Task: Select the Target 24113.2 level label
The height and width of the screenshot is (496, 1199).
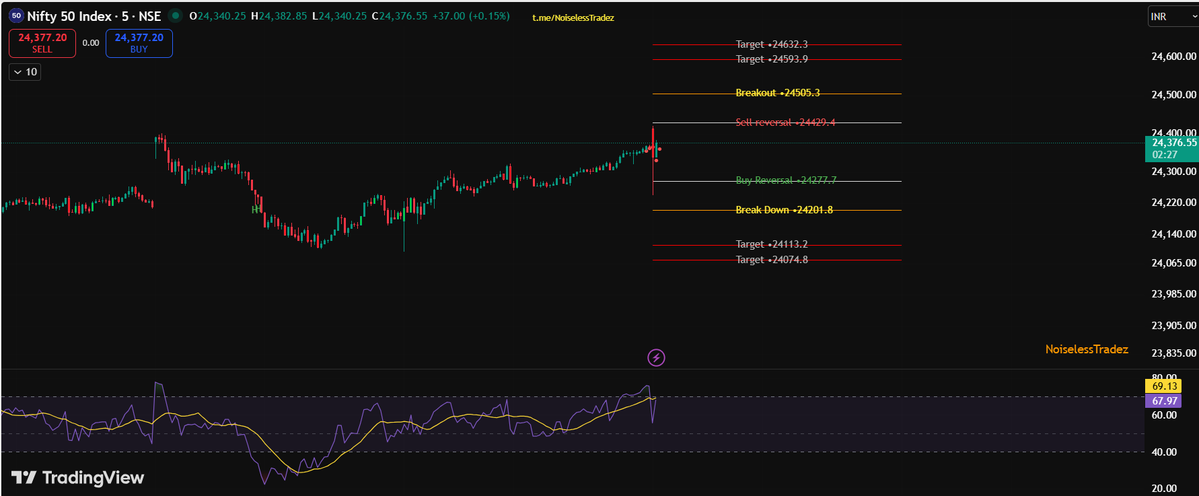Action: [x=772, y=245]
